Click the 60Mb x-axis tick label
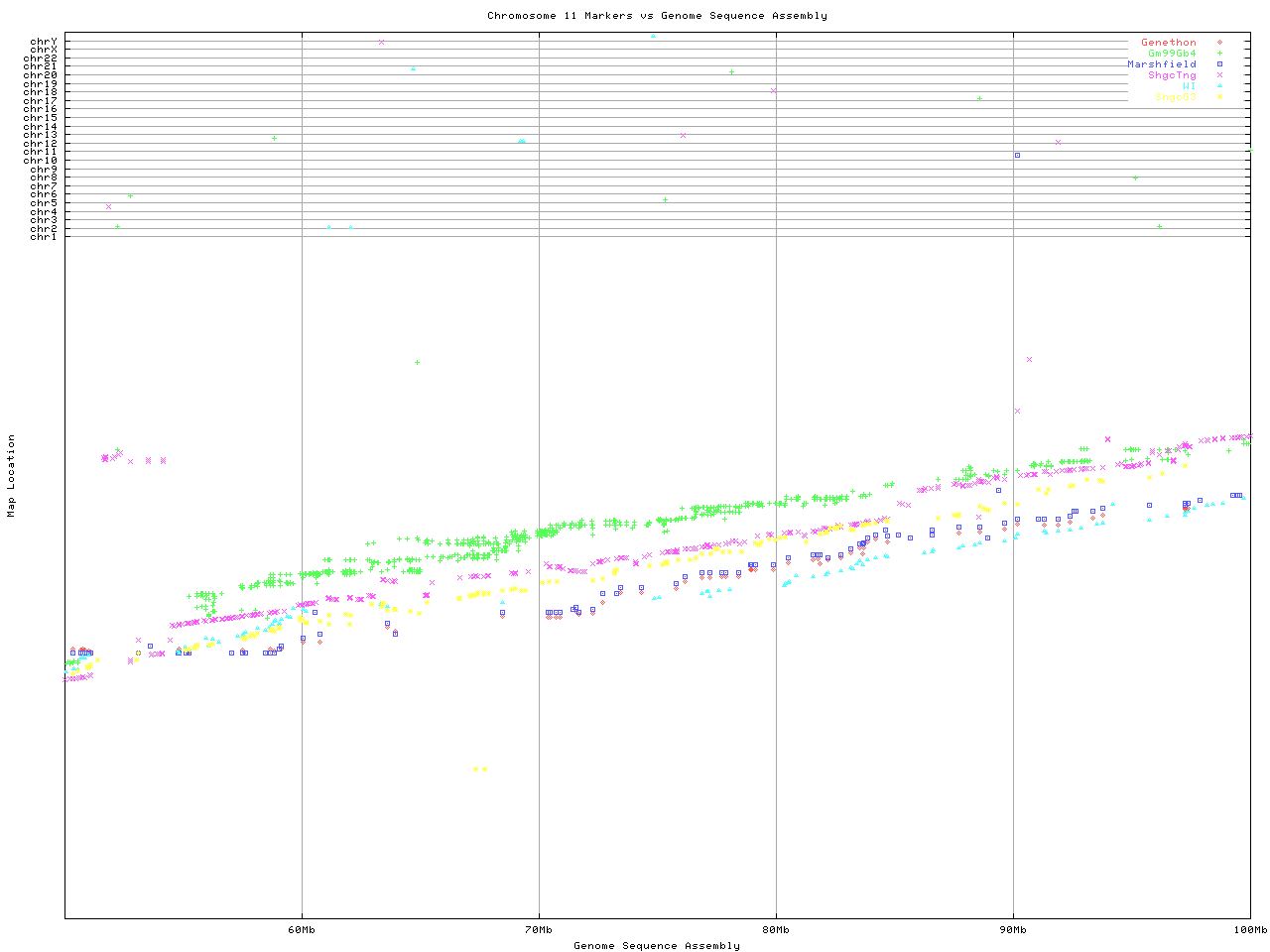 click(x=302, y=930)
